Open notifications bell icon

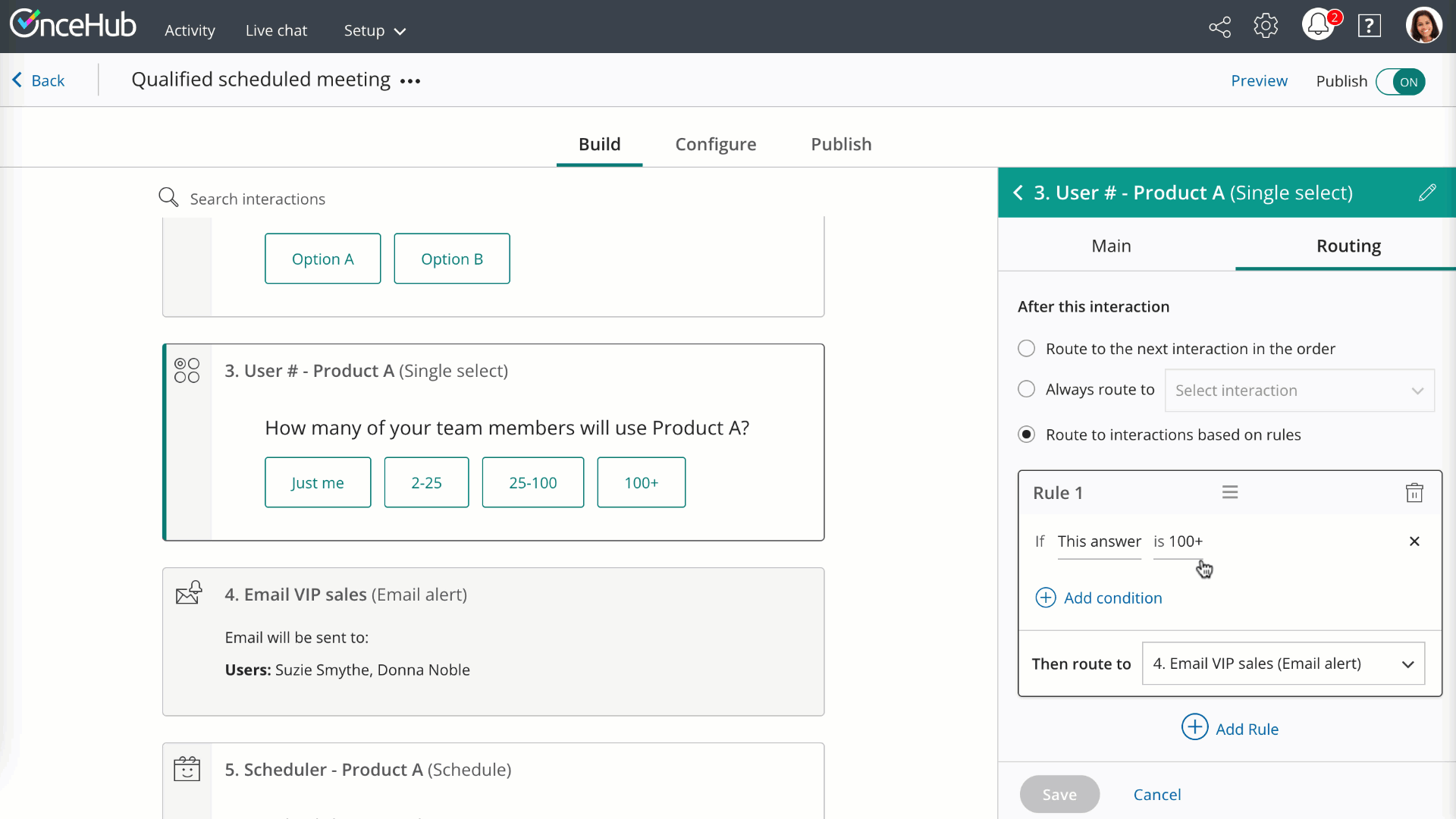(x=1318, y=26)
